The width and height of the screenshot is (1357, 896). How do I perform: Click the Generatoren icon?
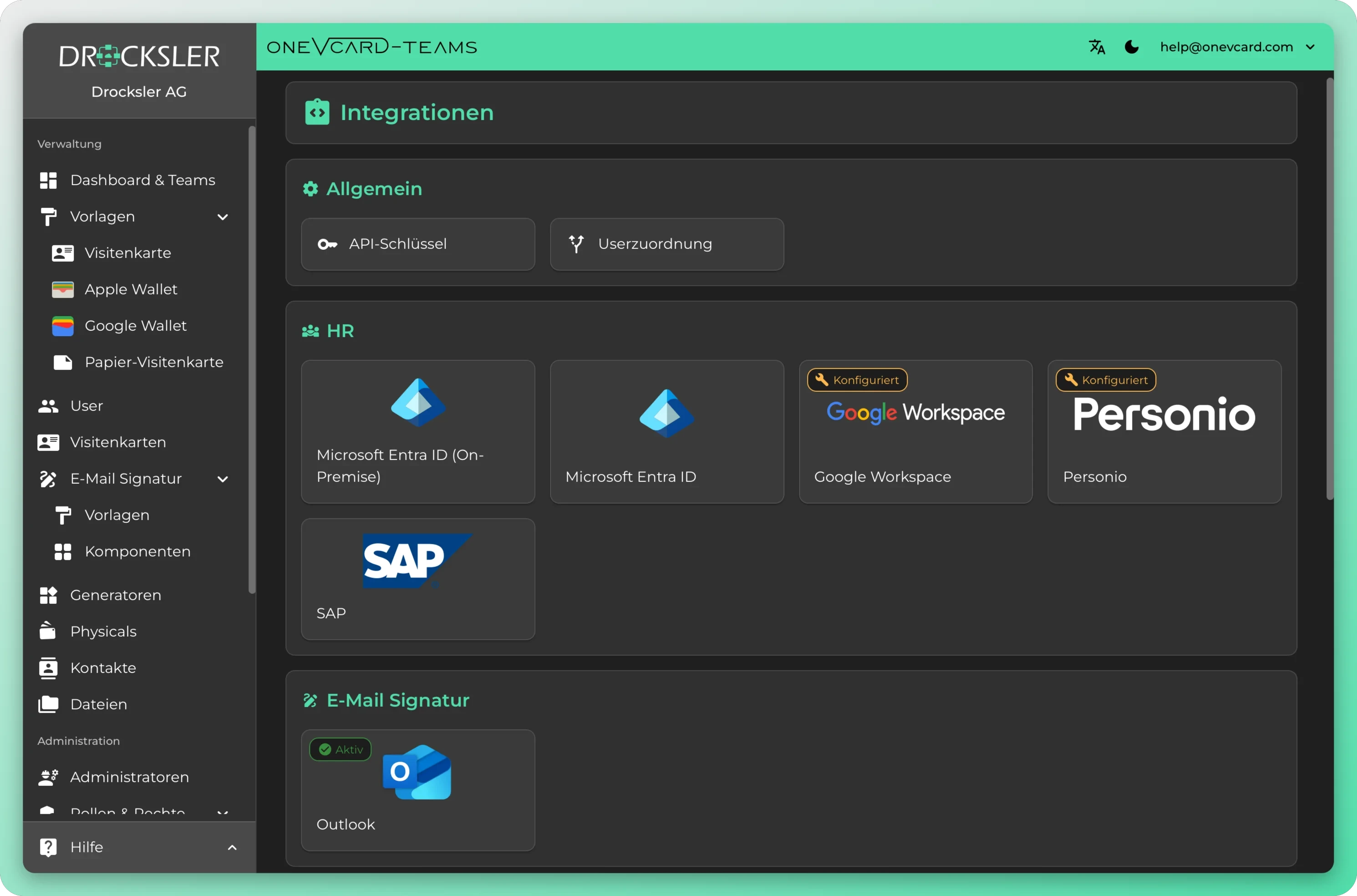coord(48,595)
